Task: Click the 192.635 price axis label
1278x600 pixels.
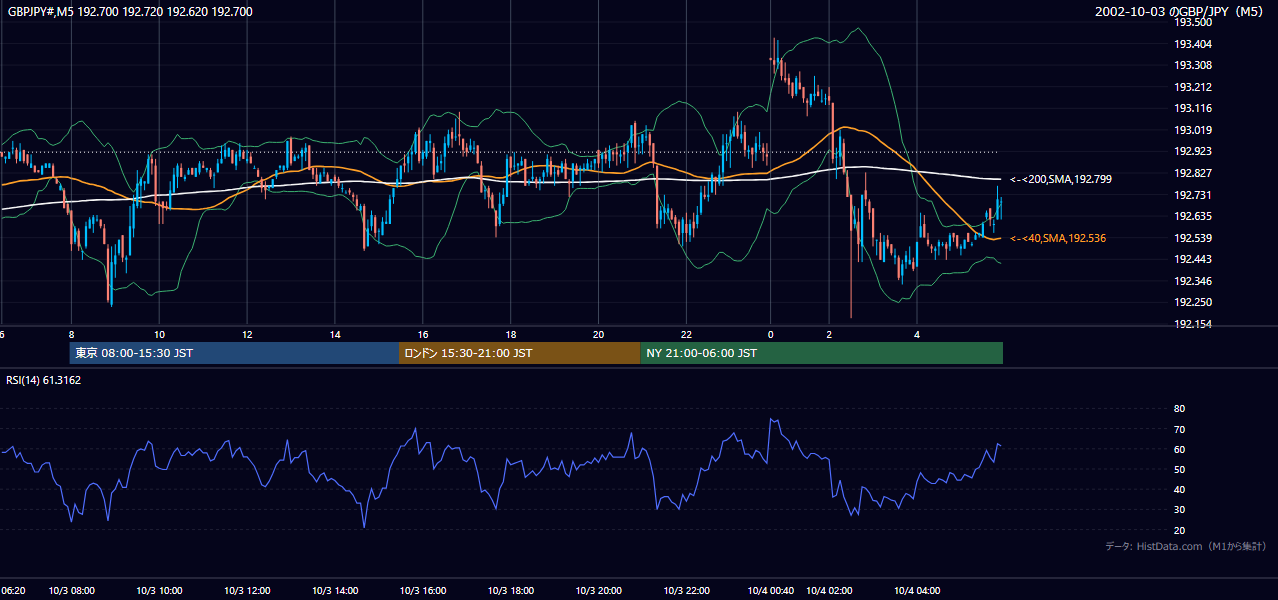Action: pos(1192,216)
